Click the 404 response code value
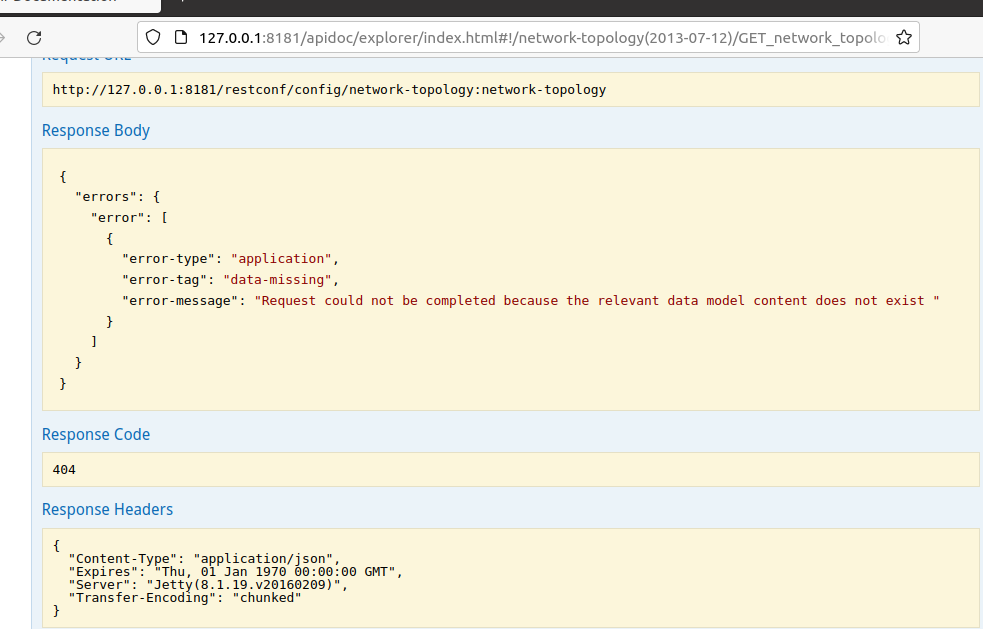The image size is (983, 629). pyautogui.click(x=65, y=469)
